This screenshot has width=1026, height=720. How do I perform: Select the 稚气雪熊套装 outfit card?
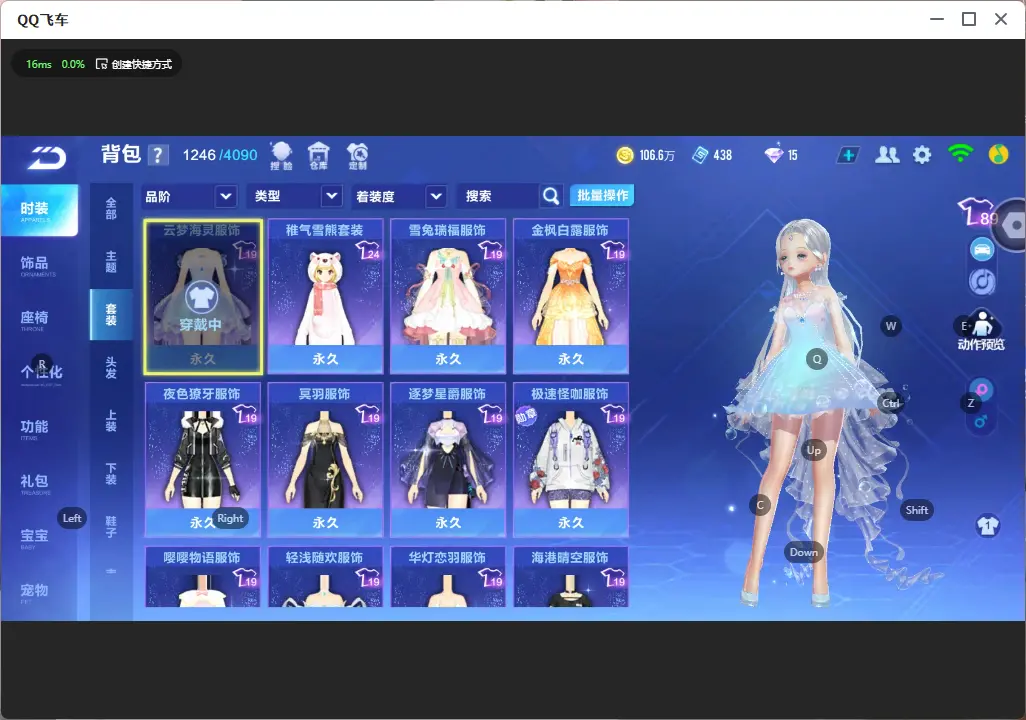pyautogui.click(x=325, y=296)
